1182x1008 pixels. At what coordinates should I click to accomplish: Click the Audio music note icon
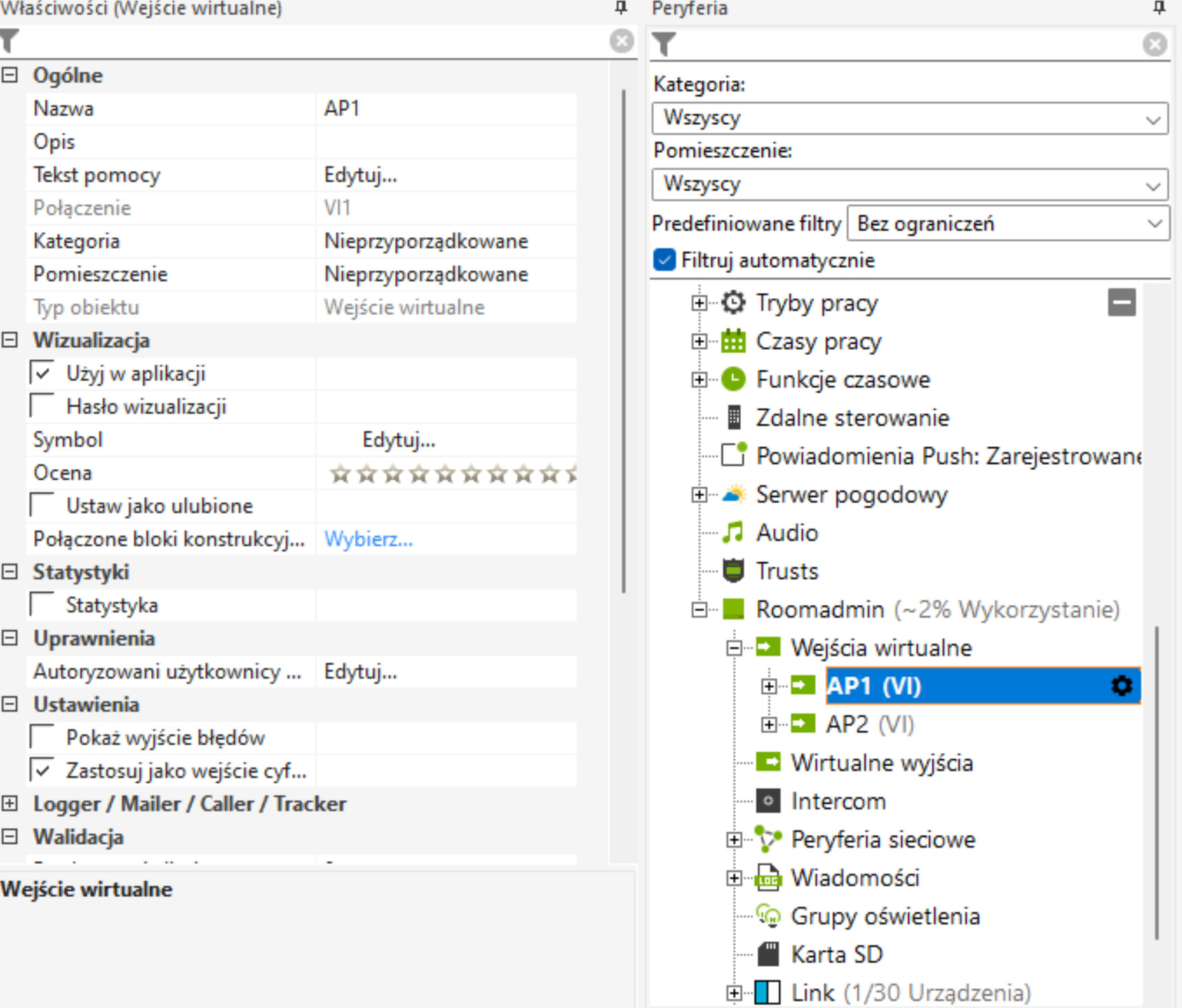click(732, 533)
